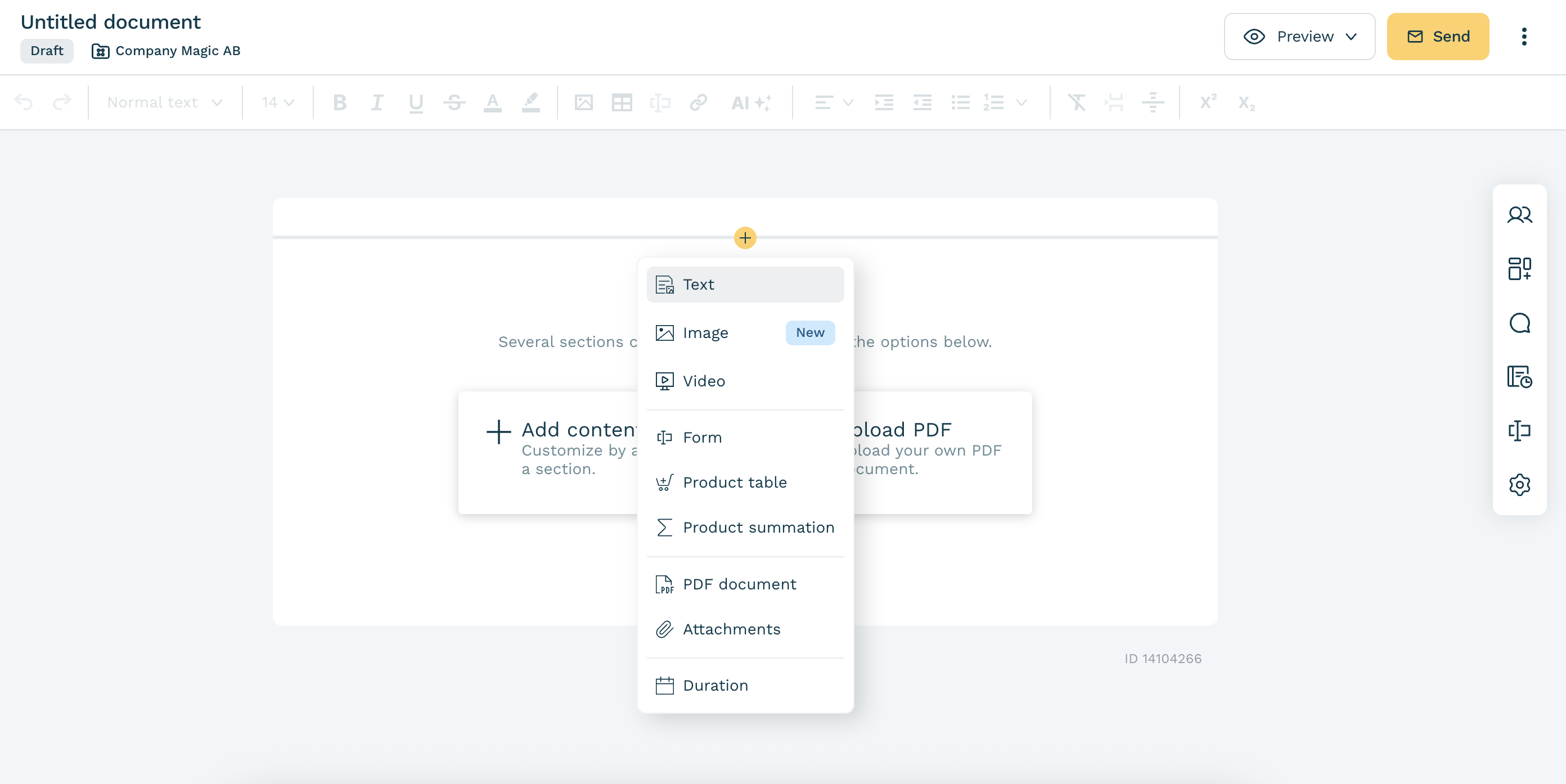
Task: Click the Untitled document title
Action: tap(111, 22)
